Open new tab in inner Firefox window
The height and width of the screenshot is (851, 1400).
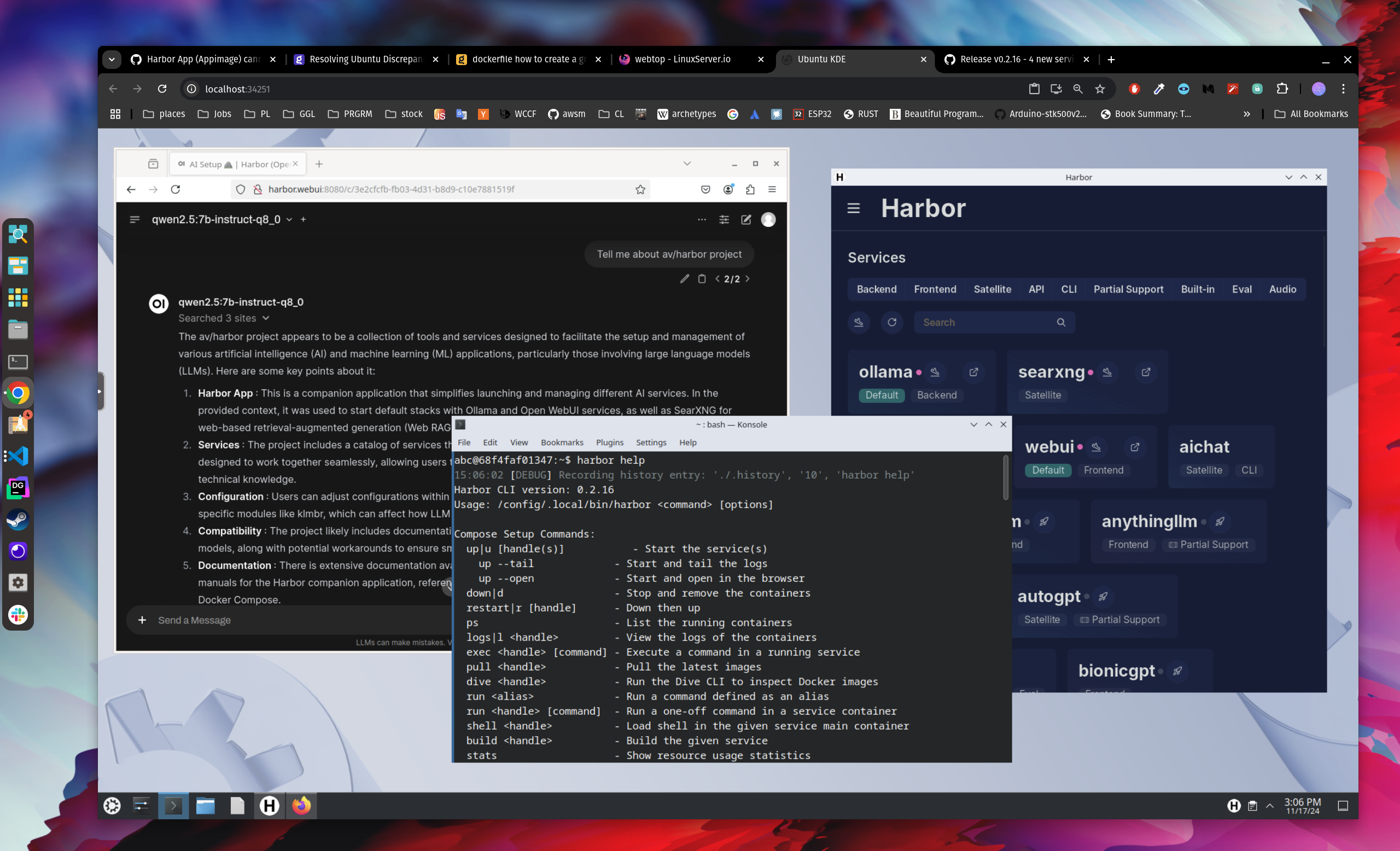click(319, 164)
